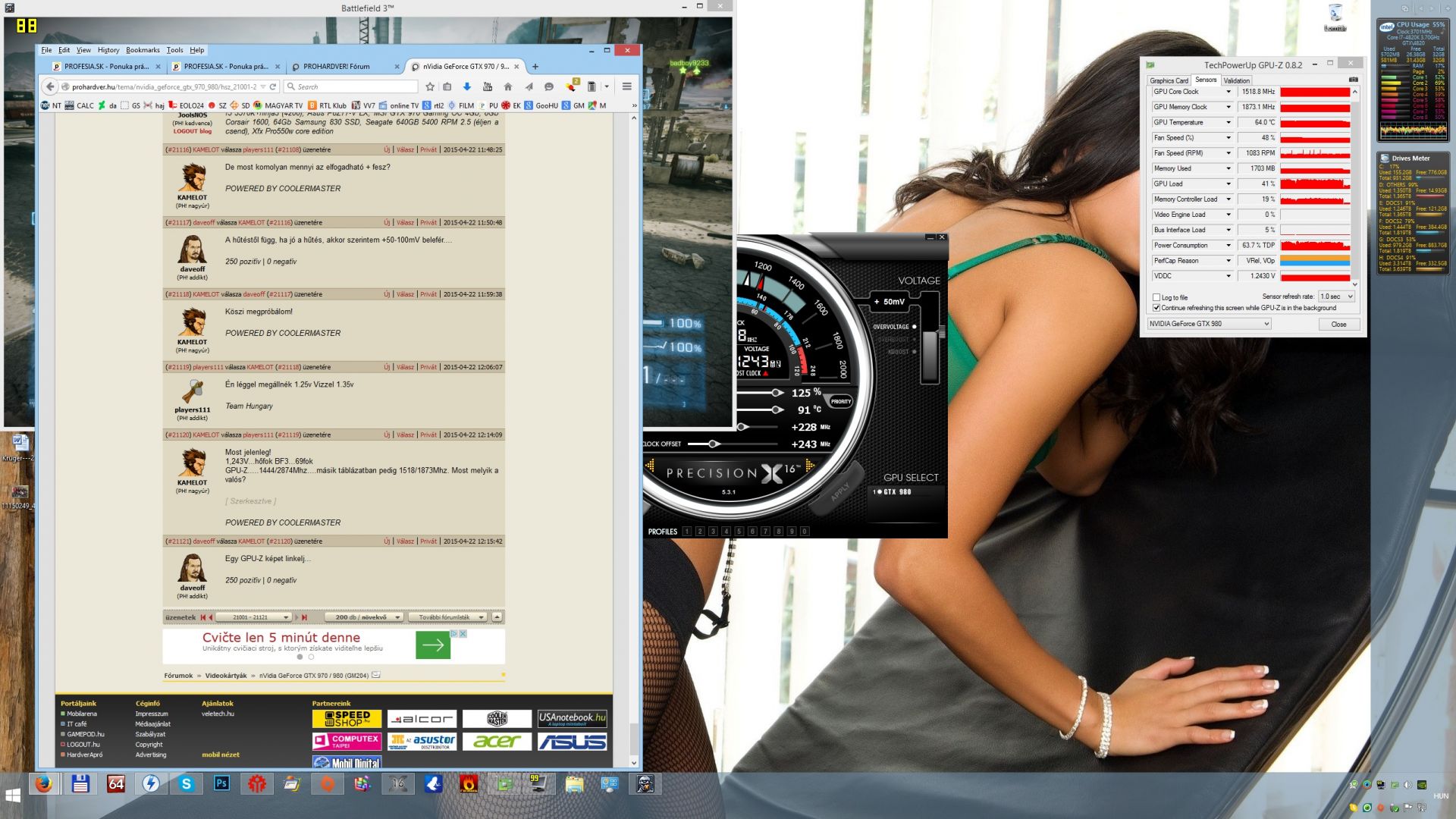Open the GPU-Z green card taskbar icon
The height and width of the screenshot is (819, 1456).
(504, 783)
